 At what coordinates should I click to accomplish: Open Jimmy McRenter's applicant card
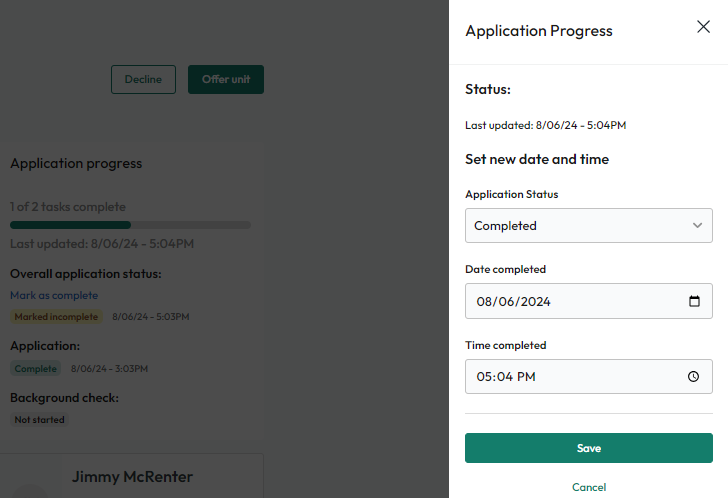(132, 476)
